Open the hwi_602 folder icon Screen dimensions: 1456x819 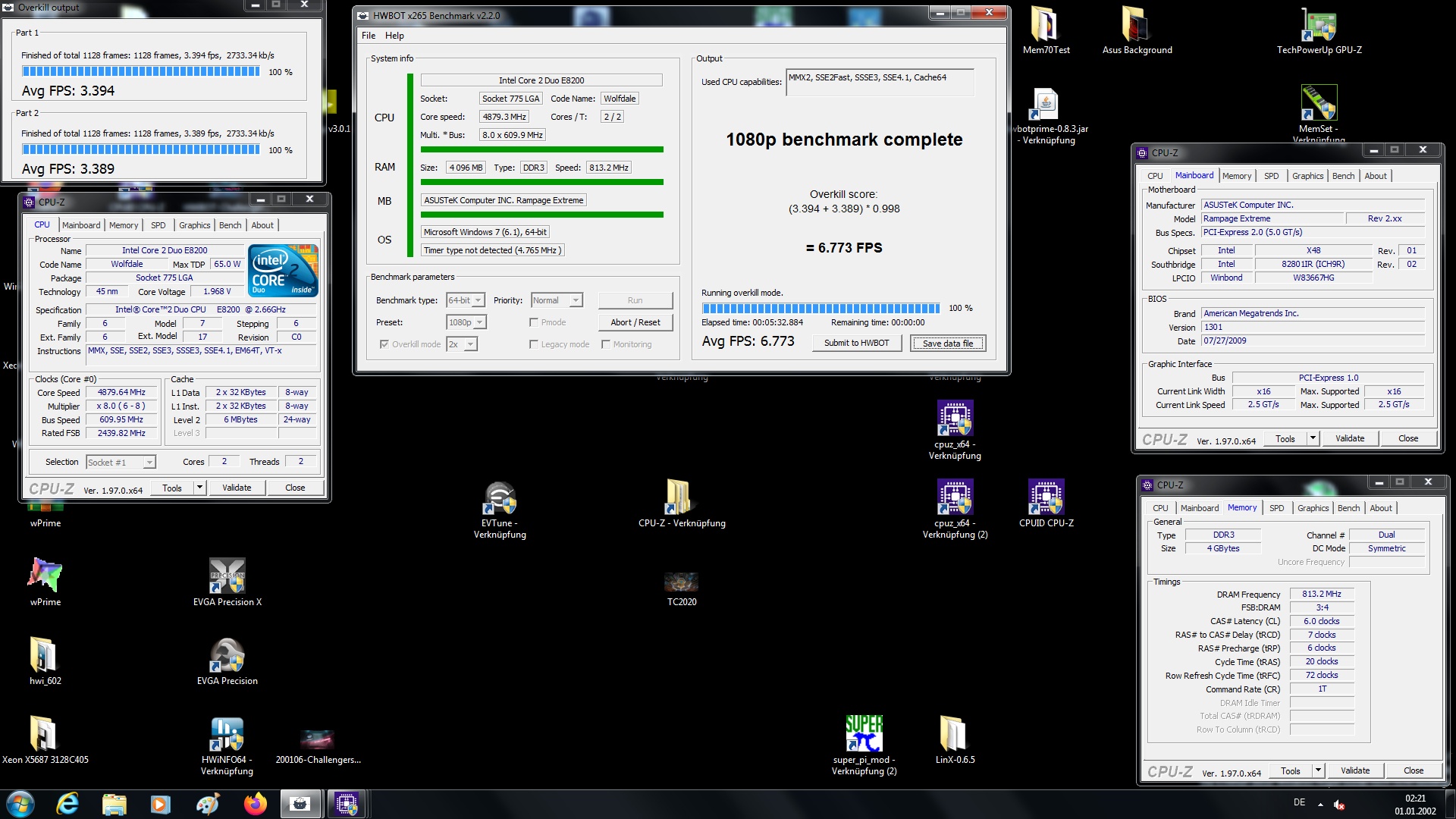pos(44,655)
